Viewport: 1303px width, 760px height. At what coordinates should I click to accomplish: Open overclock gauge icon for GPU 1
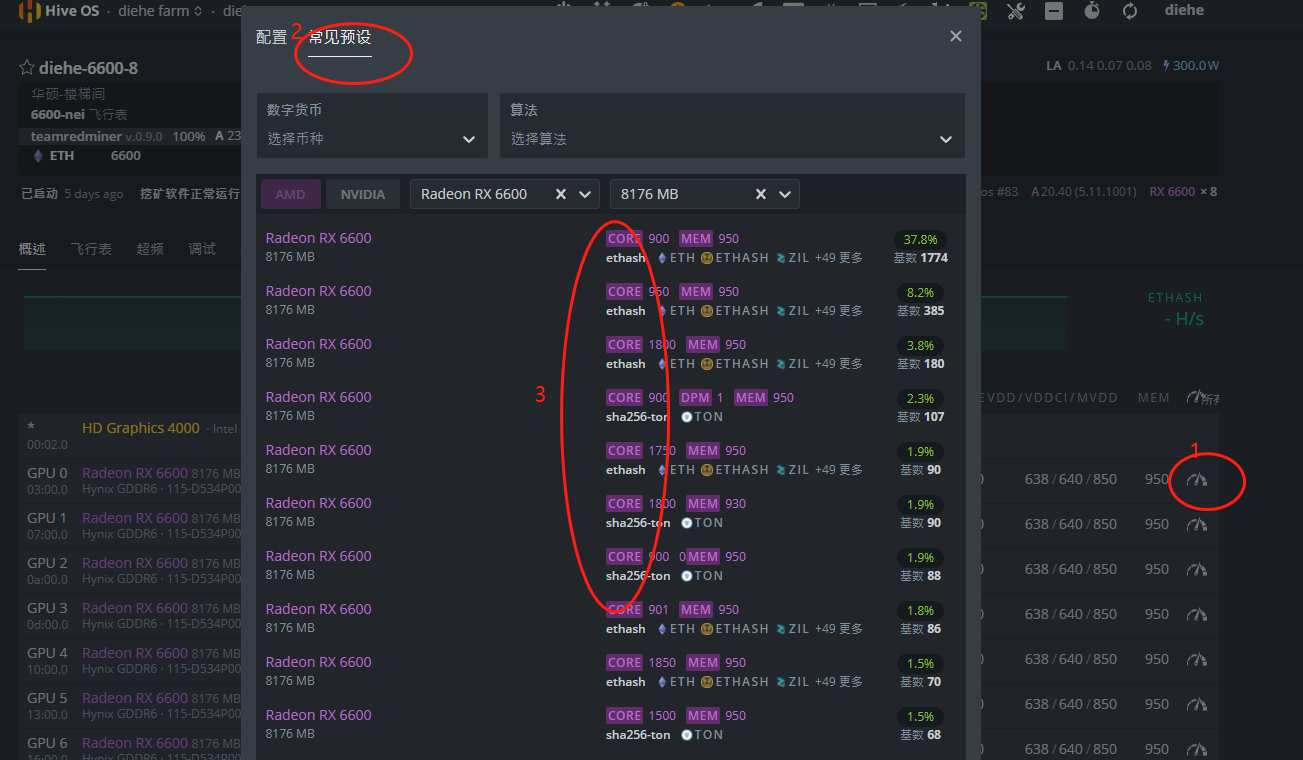[1197, 525]
